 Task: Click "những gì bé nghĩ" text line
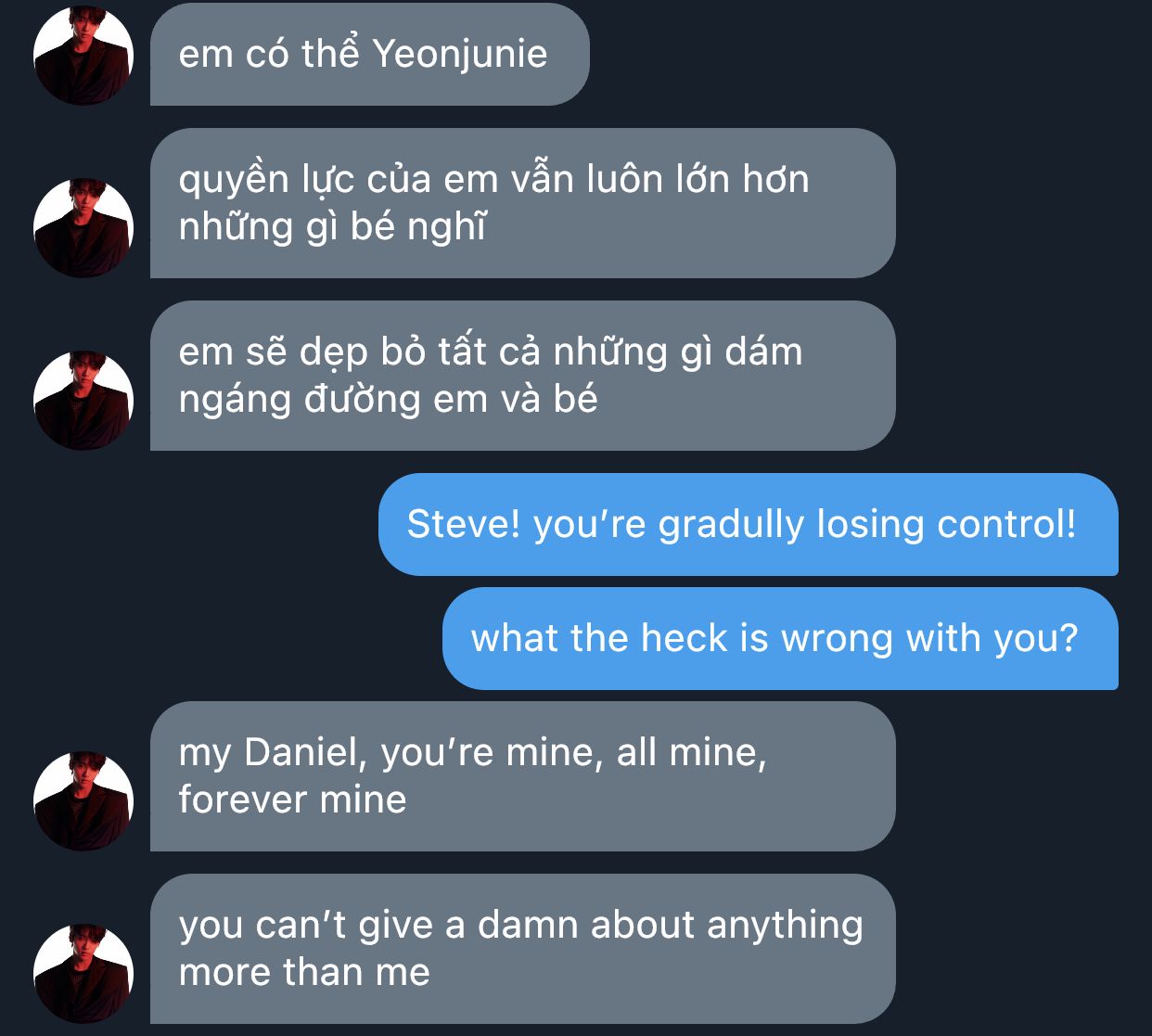point(332,227)
